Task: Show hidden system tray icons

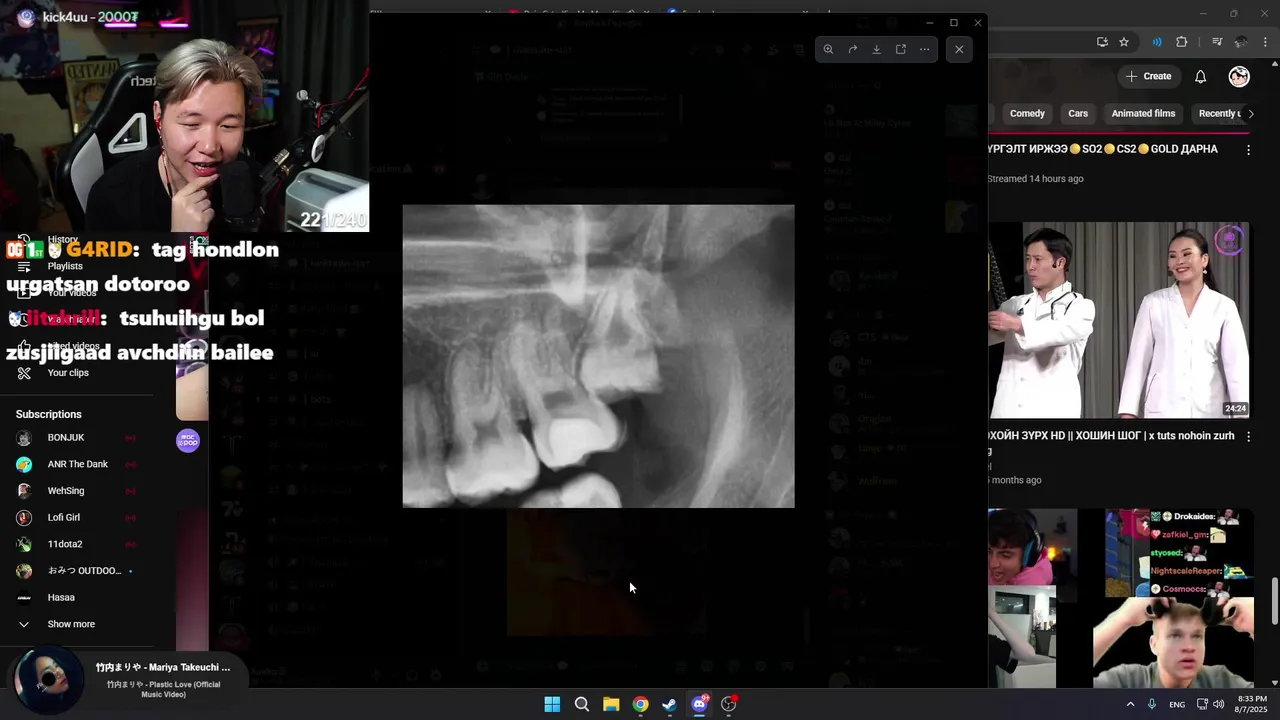Action: [1131, 704]
